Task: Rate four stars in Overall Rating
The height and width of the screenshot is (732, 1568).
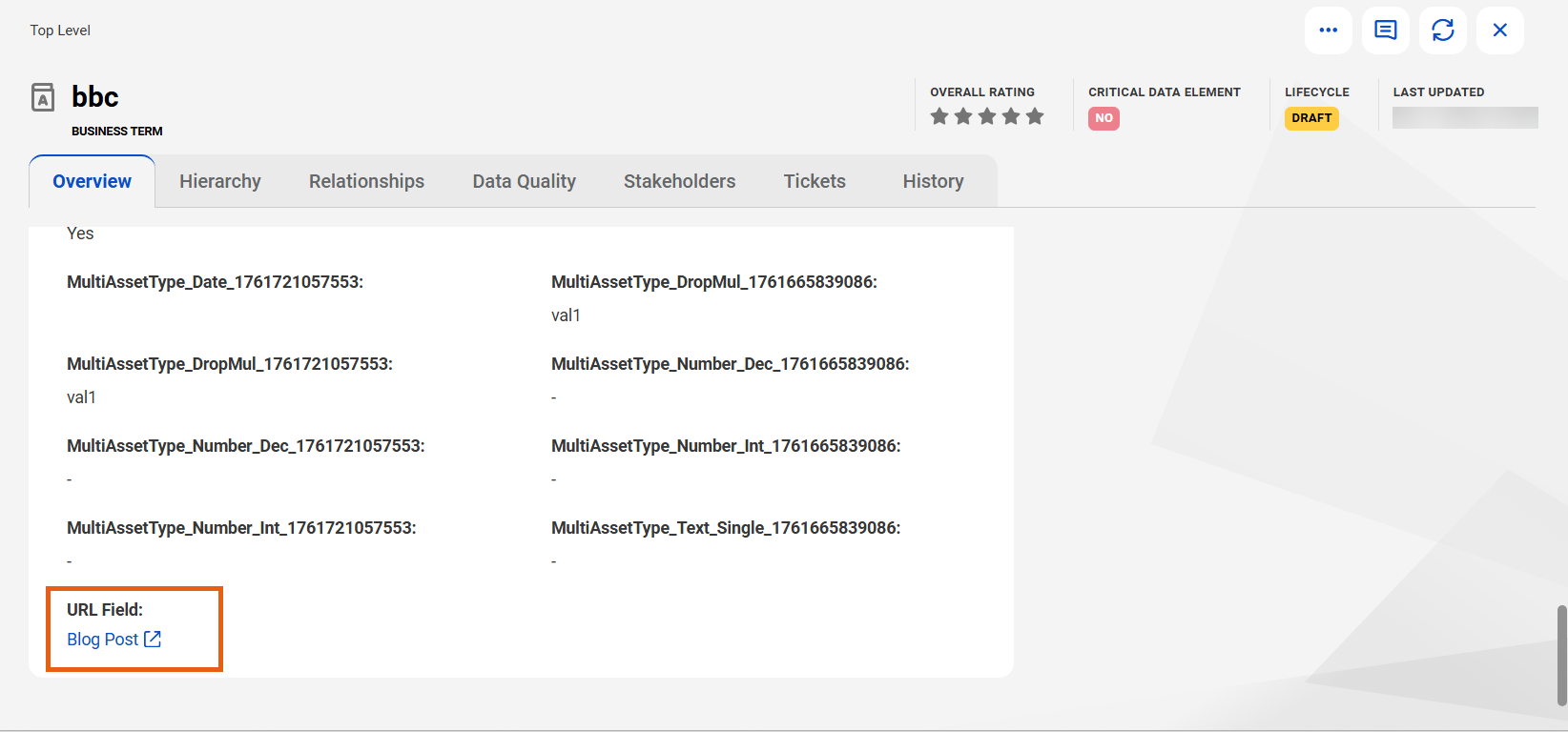Action: pos(1011,116)
